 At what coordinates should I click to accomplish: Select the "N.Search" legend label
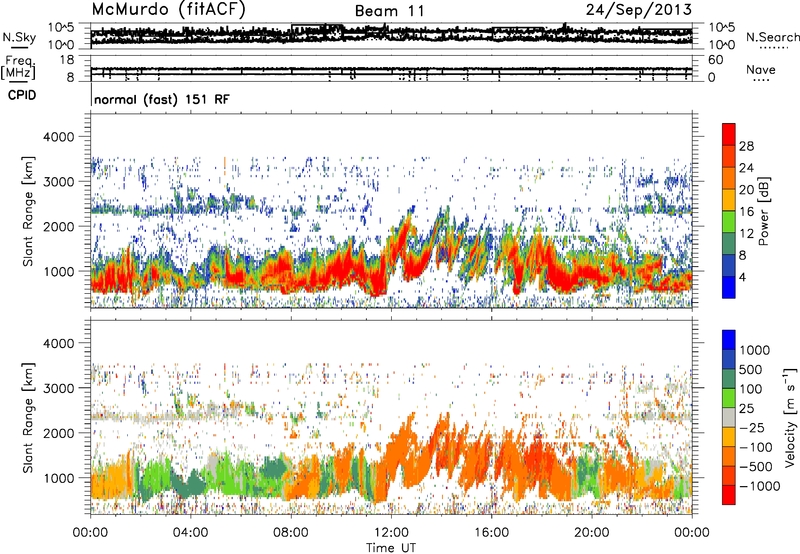pos(772,37)
